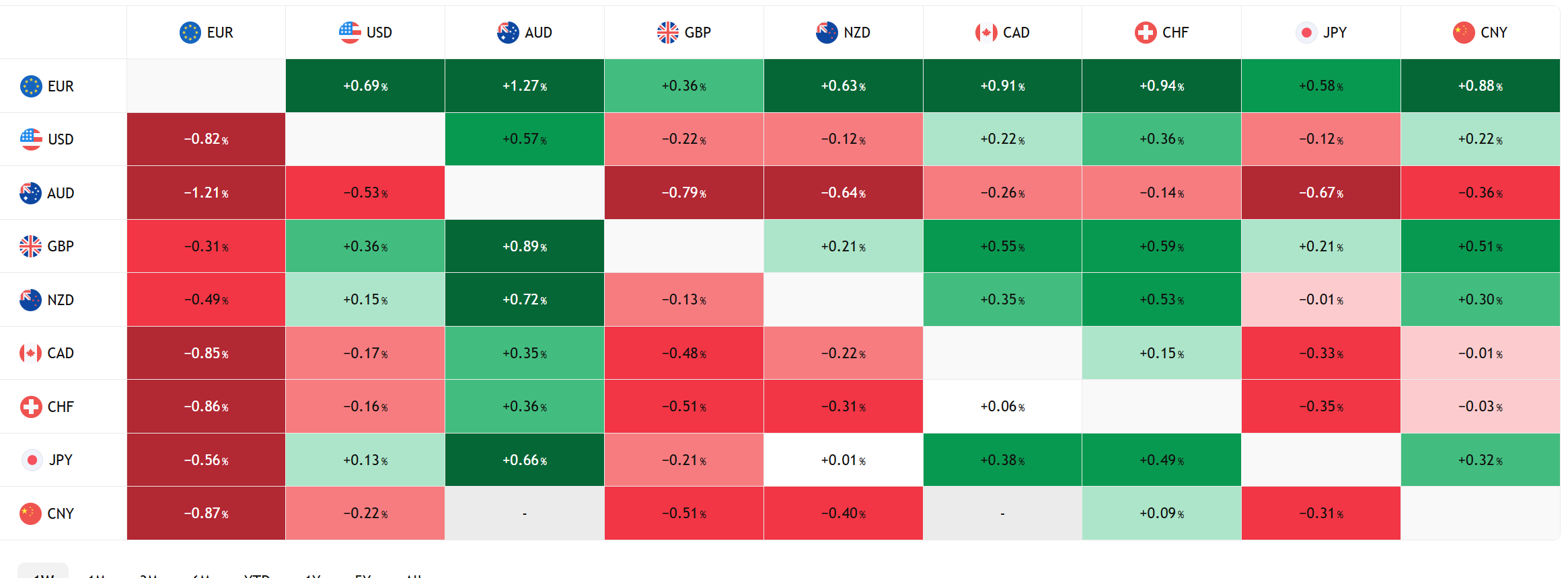Click the NZD flag in the column header
Viewport: 1568px width, 578px height.
827,32
